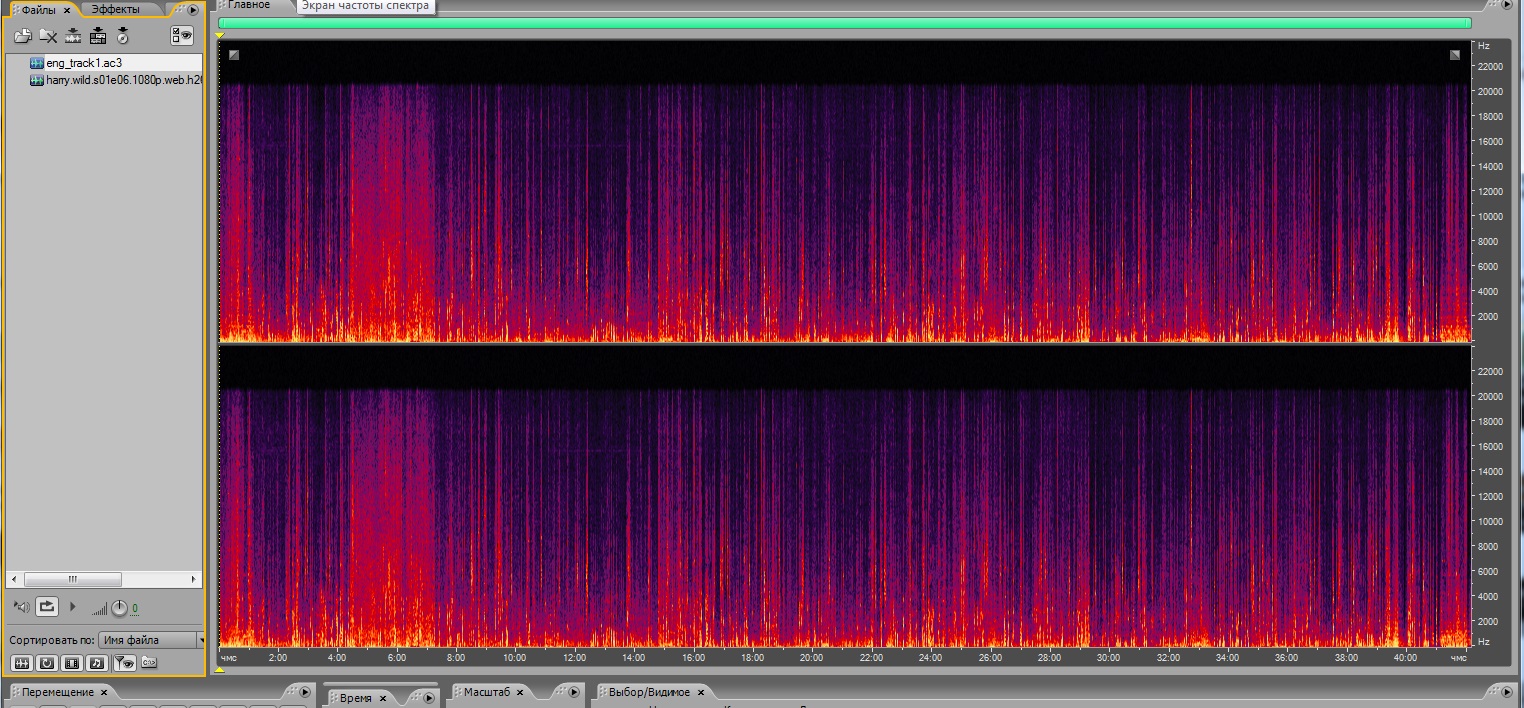Toggle the Show MIDI files filter
Screen dimensions: 1524x708
96,662
